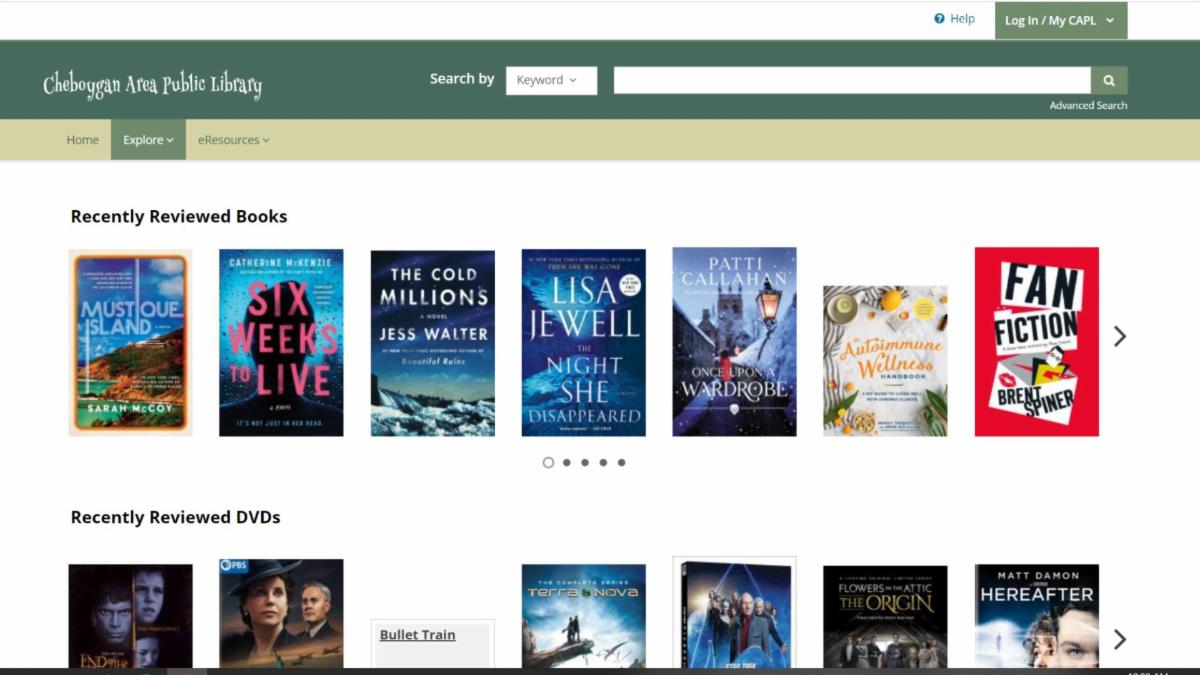Show next Recently Reviewed Books
Viewport: 1200px width, 675px height.
tap(1120, 337)
